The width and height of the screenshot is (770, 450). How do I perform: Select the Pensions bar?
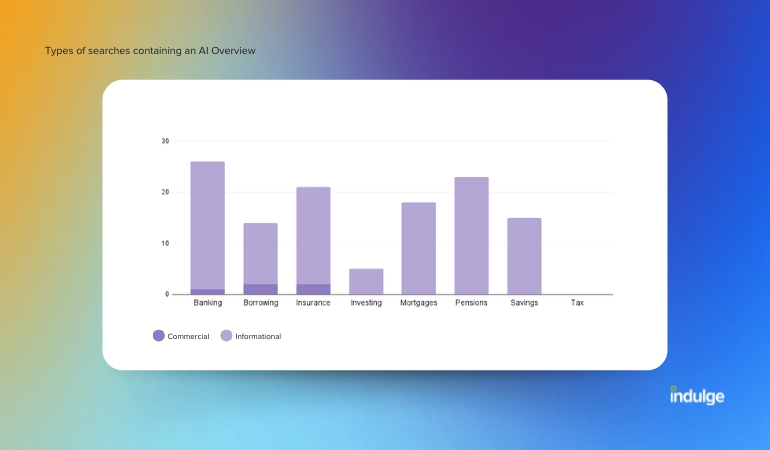pos(471,236)
